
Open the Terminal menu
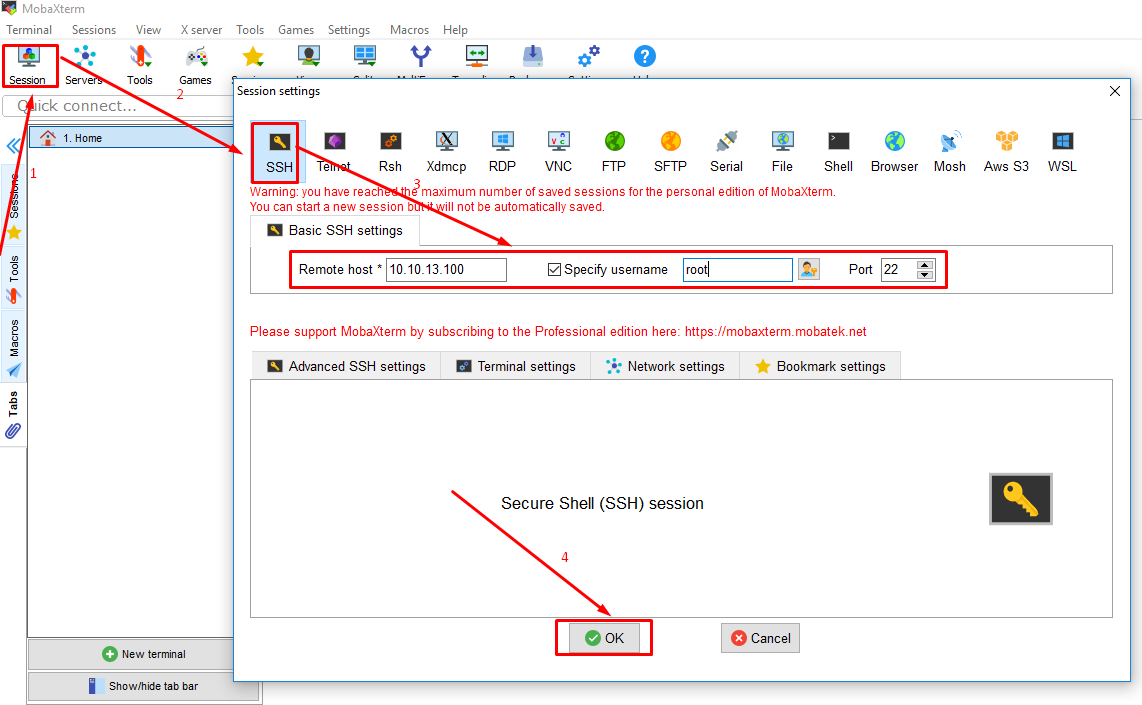click(29, 30)
